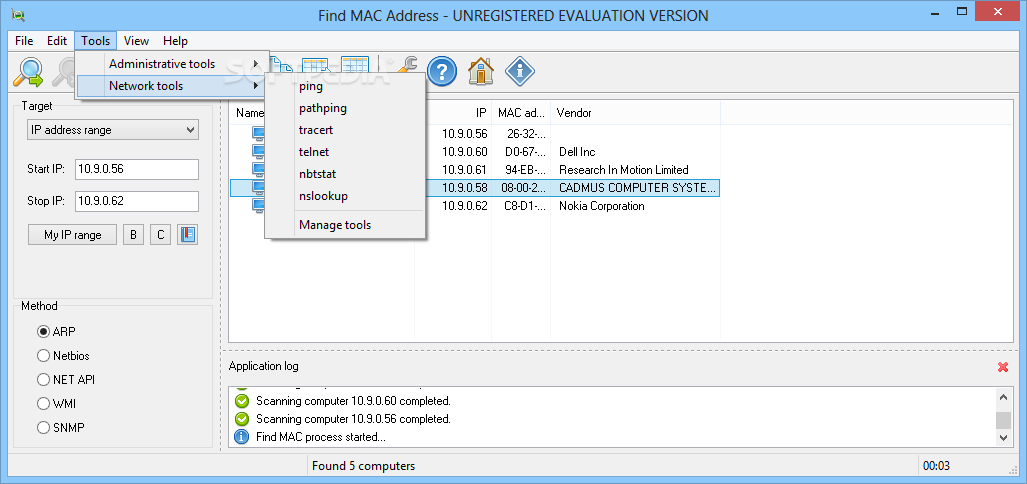The width and height of the screenshot is (1027, 484).
Task: Select the WMI method
Action: coord(56,403)
